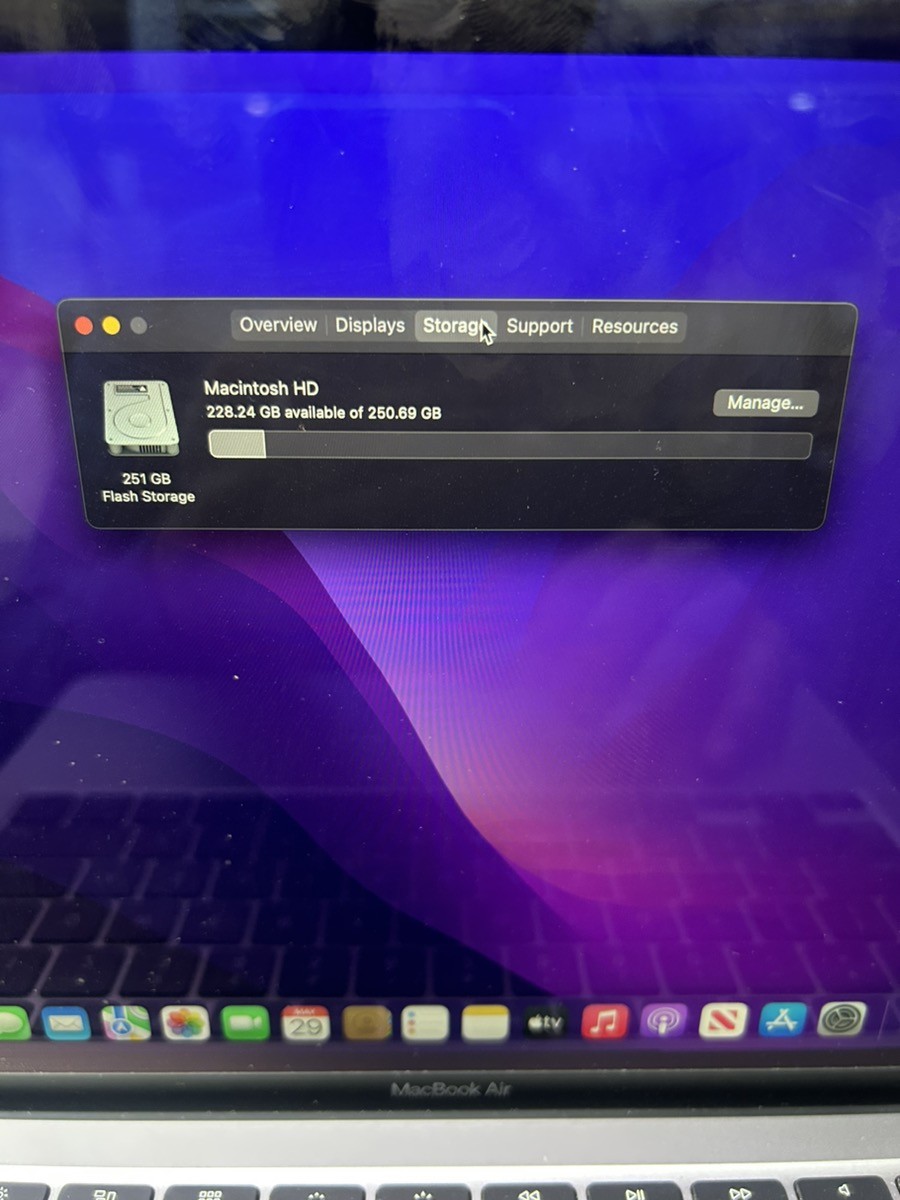900x1200 pixels.
Task: Click the 228.24 GB available text
Action: (324, 412)
